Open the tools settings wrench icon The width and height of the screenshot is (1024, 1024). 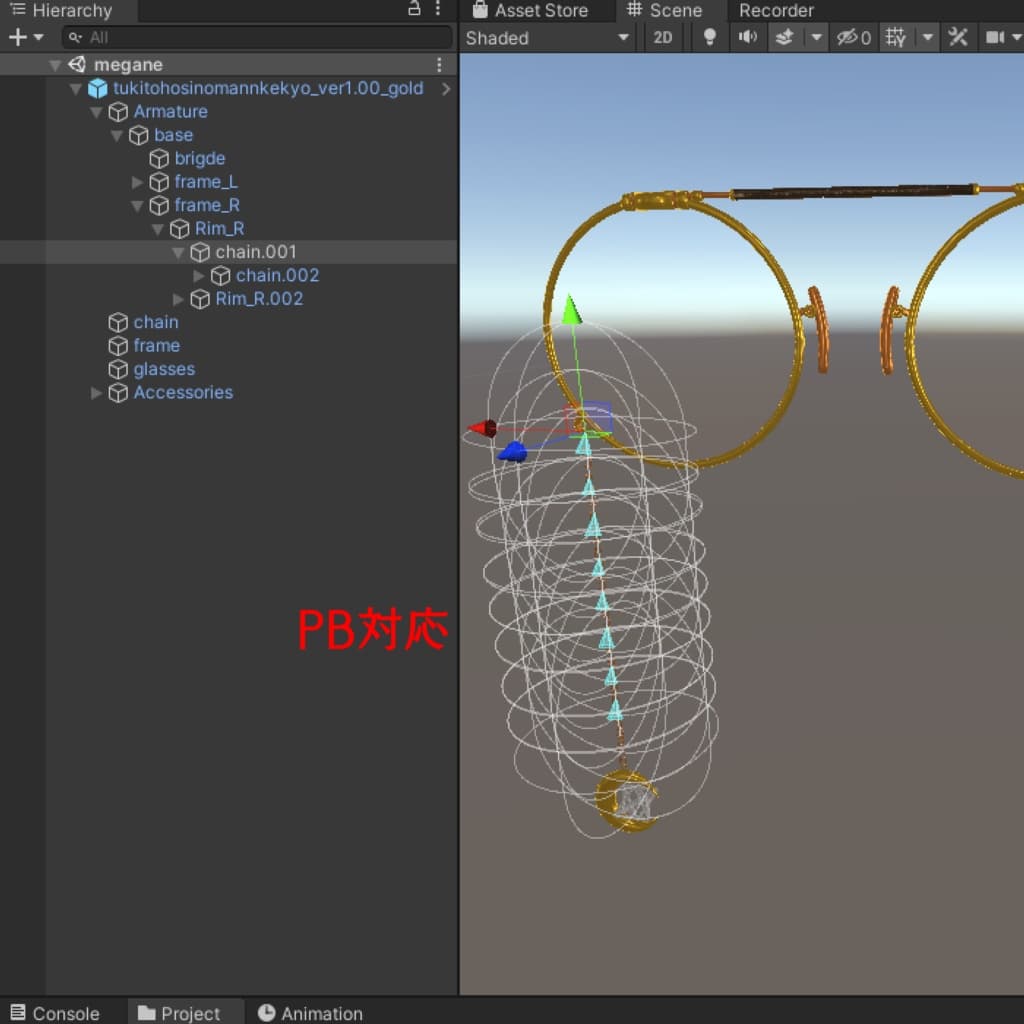click(958, 38)
